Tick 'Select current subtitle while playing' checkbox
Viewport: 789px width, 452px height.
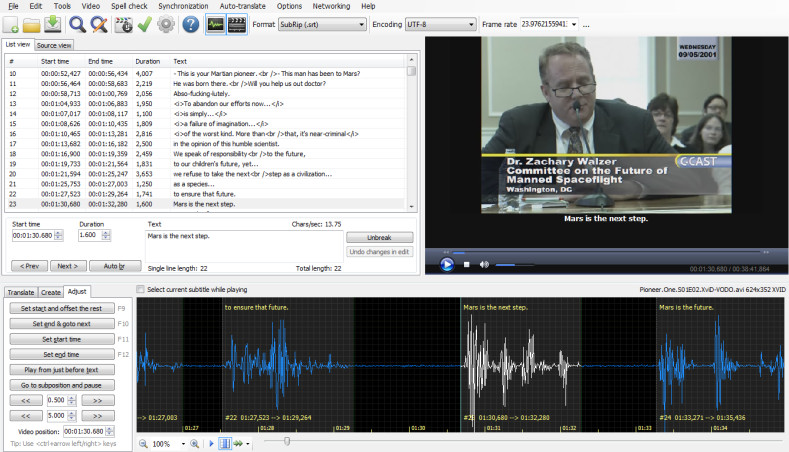pyautogui.click(x=140, y=289)
